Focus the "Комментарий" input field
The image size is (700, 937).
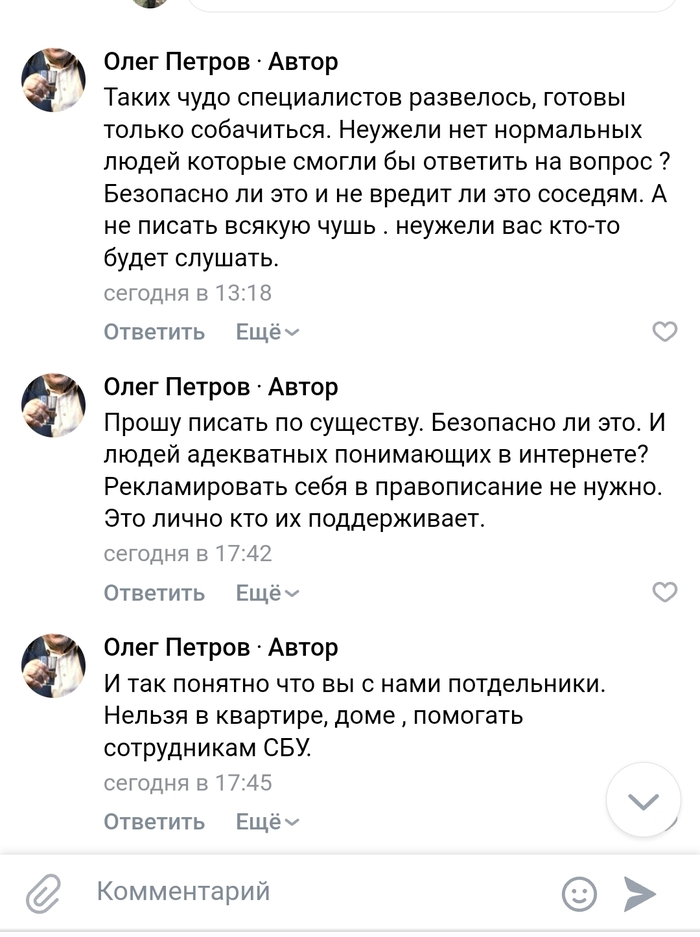point(320,891)
